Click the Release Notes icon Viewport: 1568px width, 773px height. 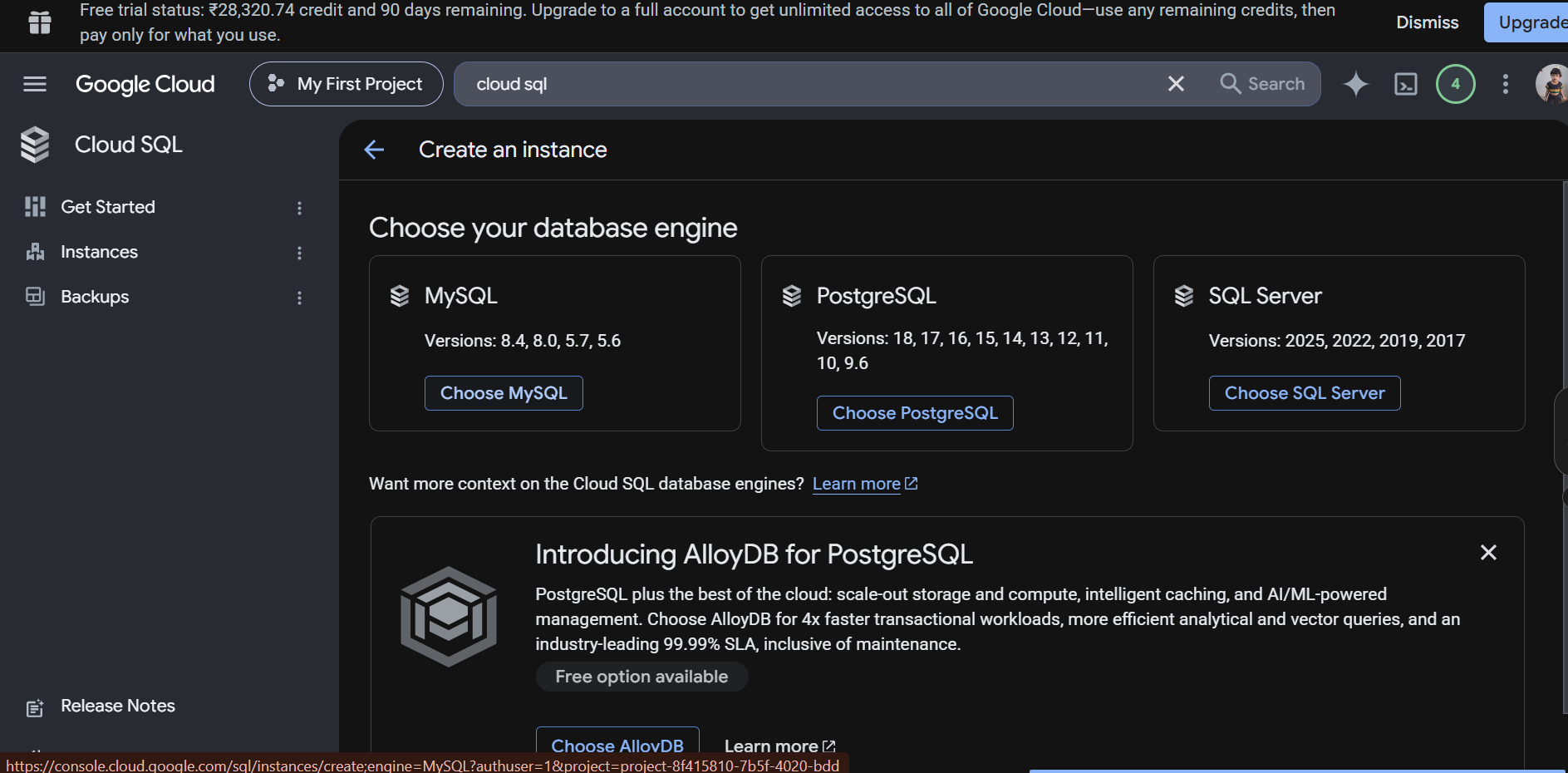35,707
